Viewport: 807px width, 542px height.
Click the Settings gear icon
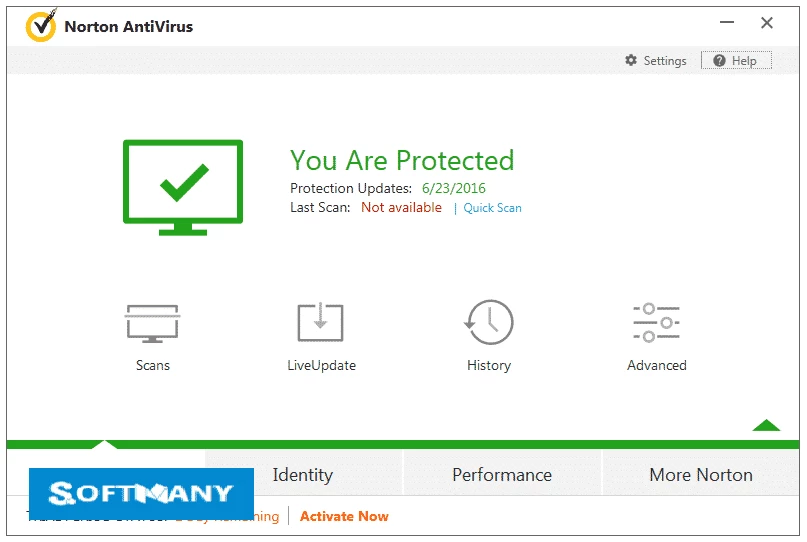tap(631, 61)
